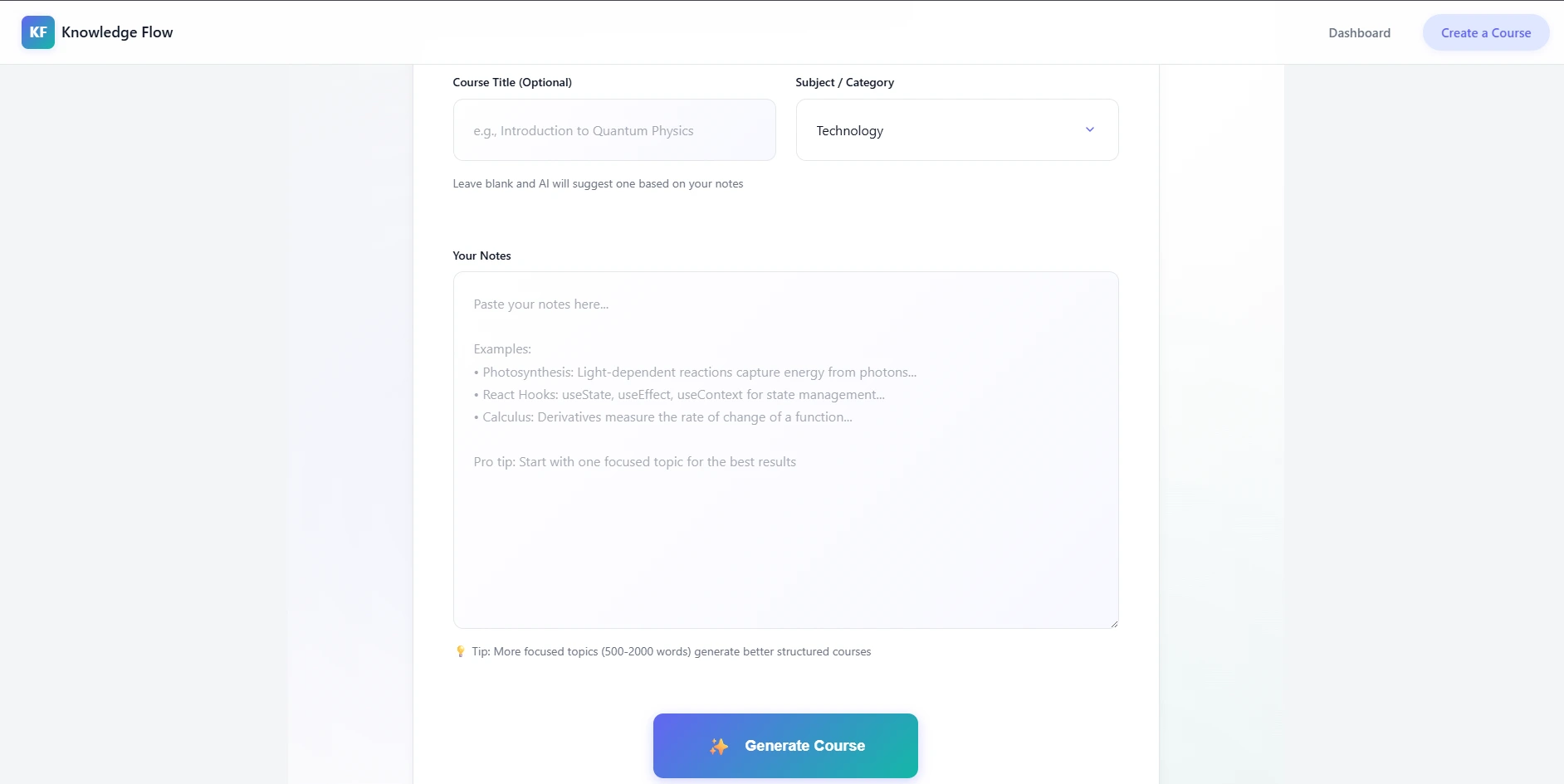This screenshot has width=1564, height=784.
Task: Click the chevron arrow beside Technology
Action: pyautogui.click(x=1090, y=129)
